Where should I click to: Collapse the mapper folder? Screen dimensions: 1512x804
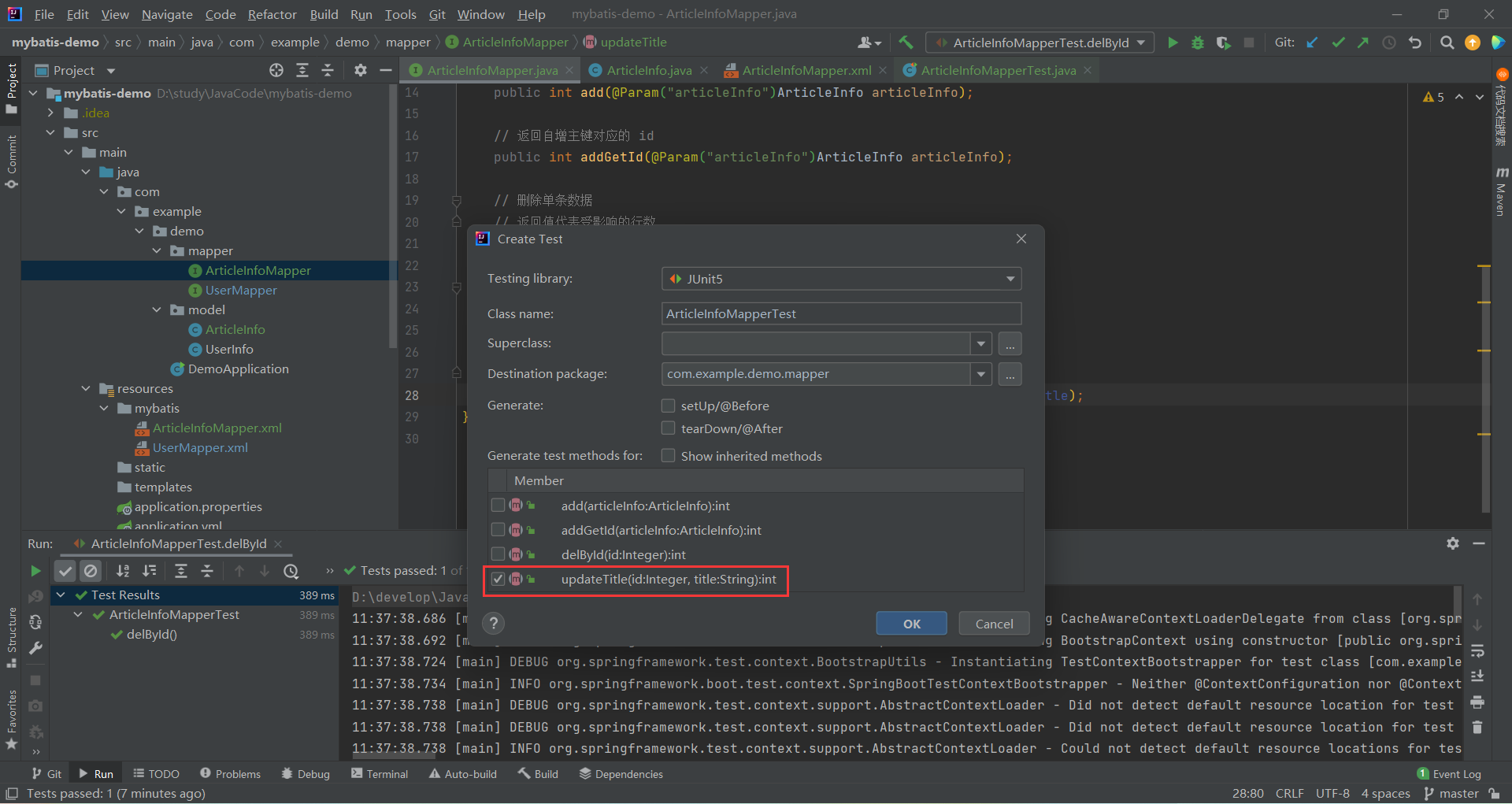157,251
